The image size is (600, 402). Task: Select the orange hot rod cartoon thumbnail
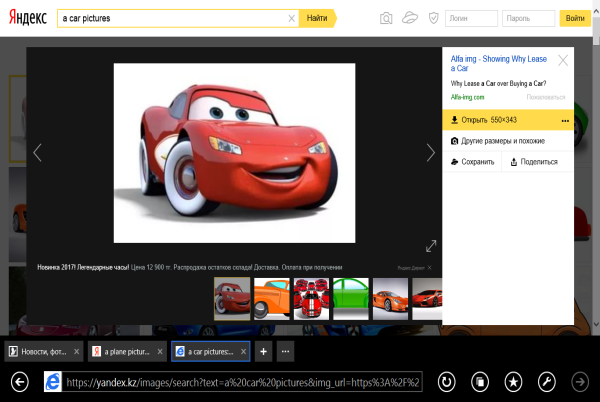point(272,299)
